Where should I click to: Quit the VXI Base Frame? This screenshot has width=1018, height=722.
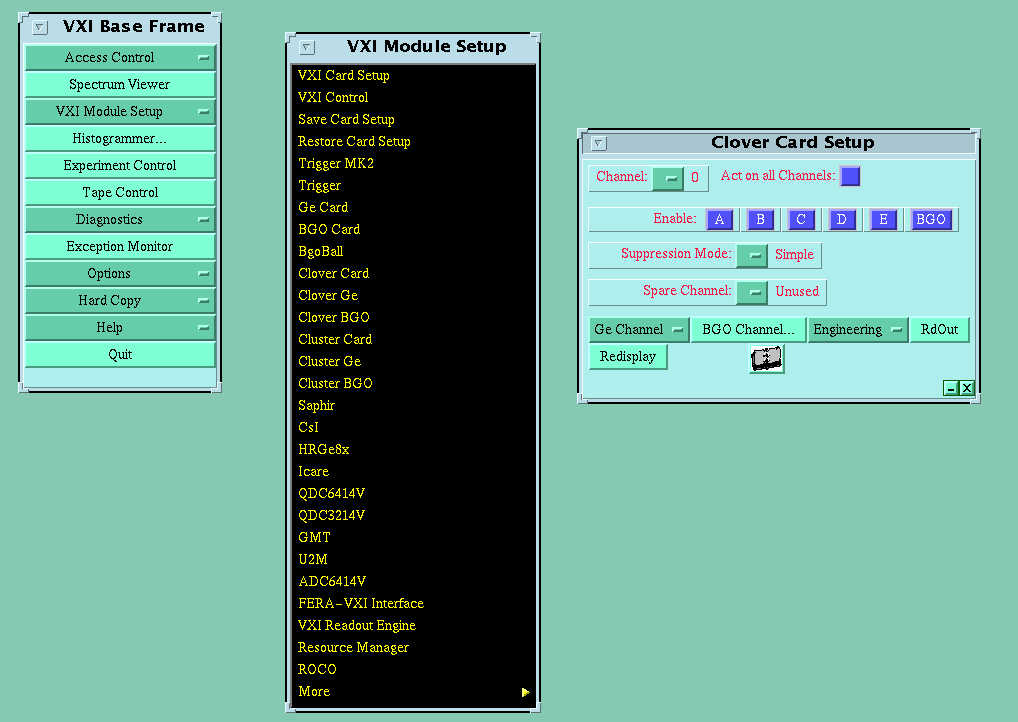[120, 355]
